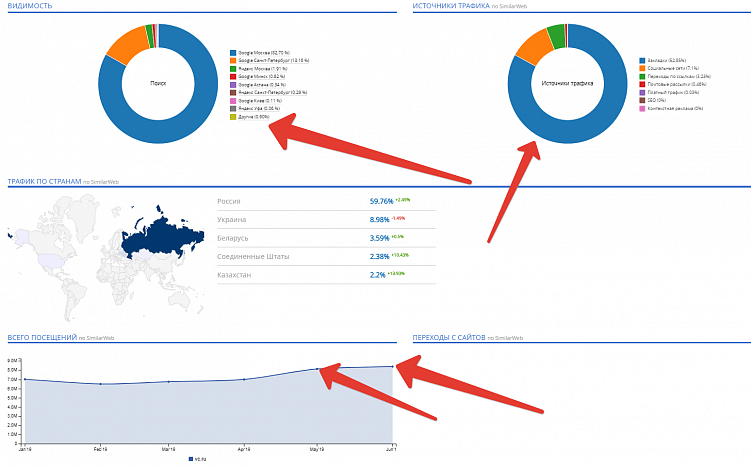
Task: Toggle the Социальные сети legend entry
Action: click(x=669, y=68)
